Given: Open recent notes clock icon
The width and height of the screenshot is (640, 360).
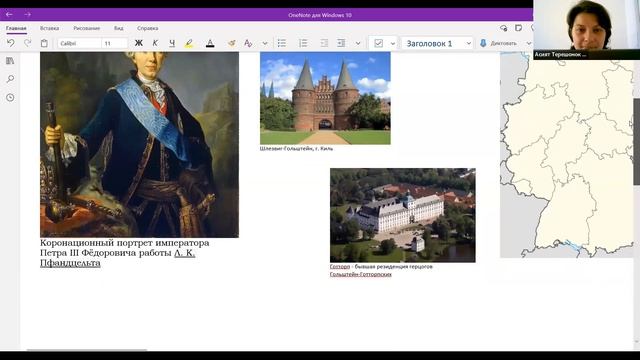Looking at the screenshot, I should coord(10,98).
